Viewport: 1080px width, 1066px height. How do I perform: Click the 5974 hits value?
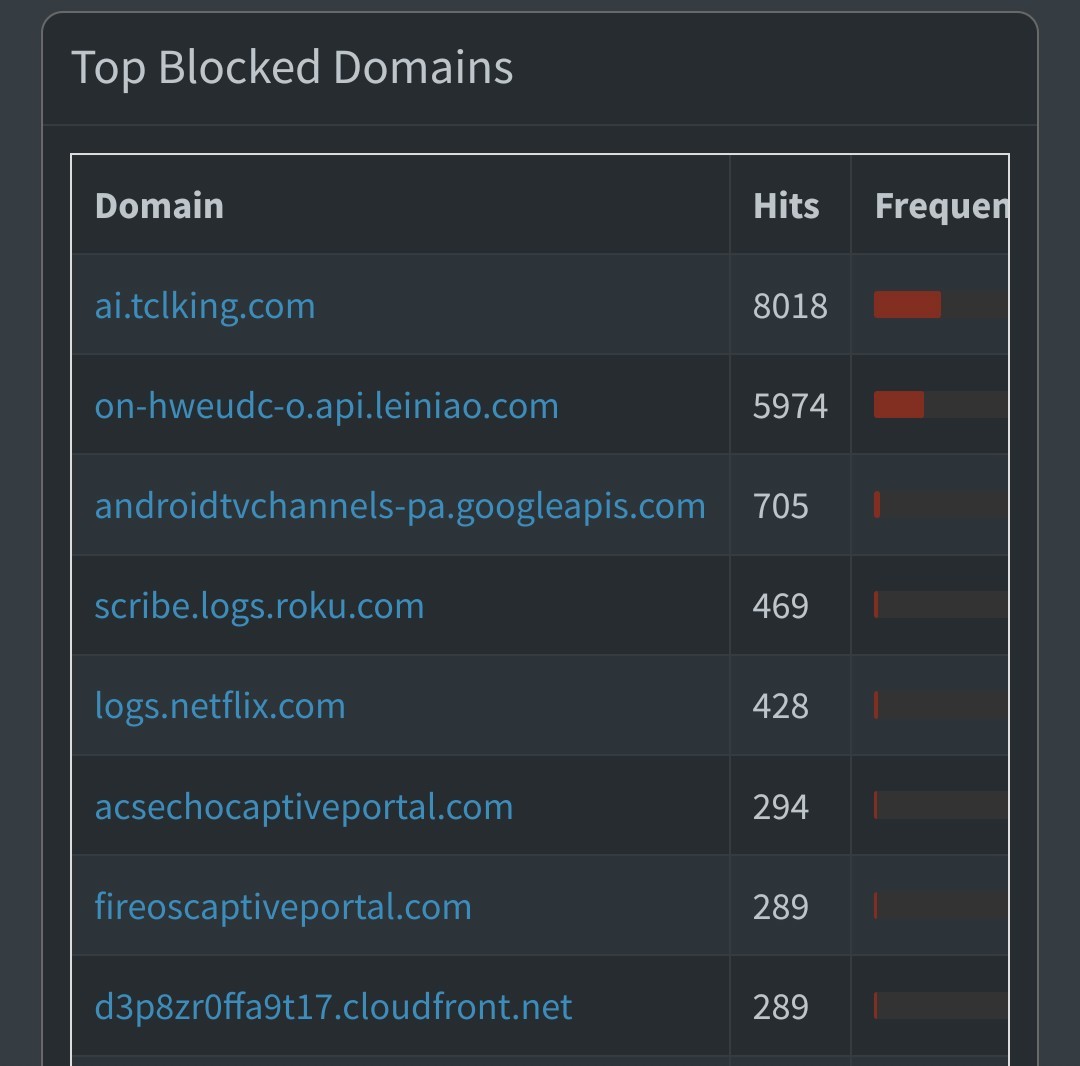click(x=790, y=405)
